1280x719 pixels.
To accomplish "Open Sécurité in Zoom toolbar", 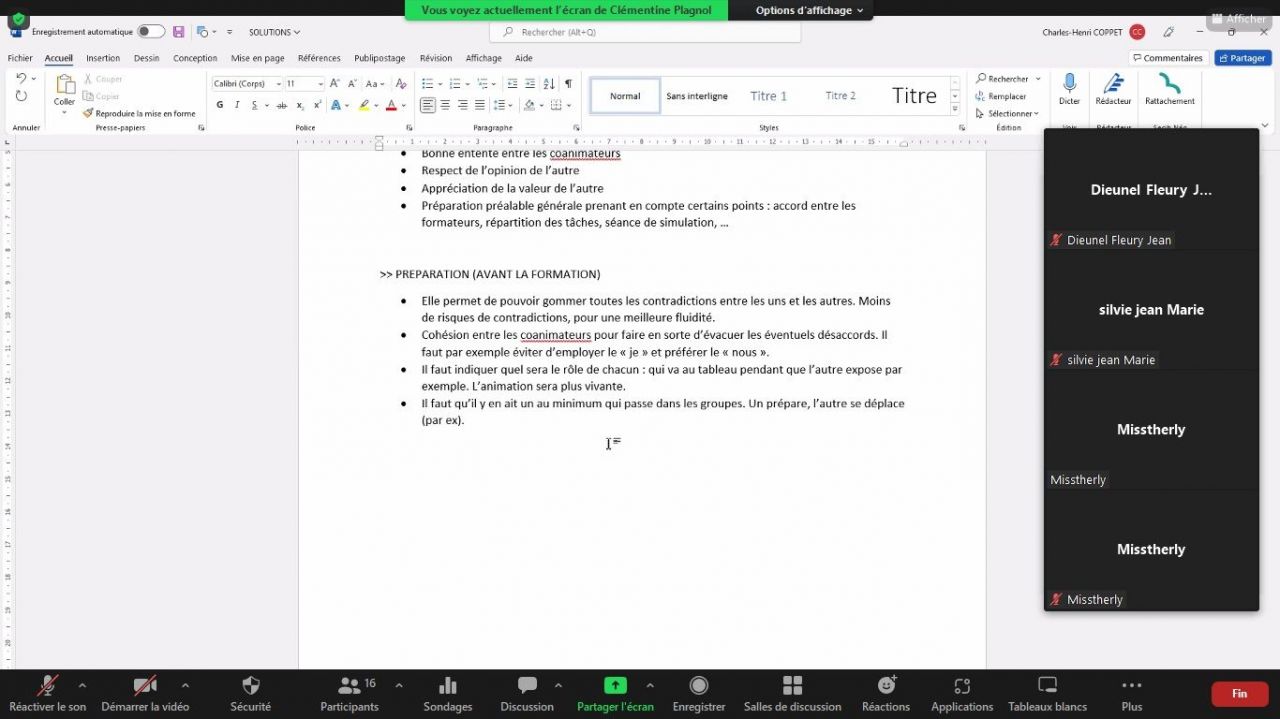I will 250,694.
